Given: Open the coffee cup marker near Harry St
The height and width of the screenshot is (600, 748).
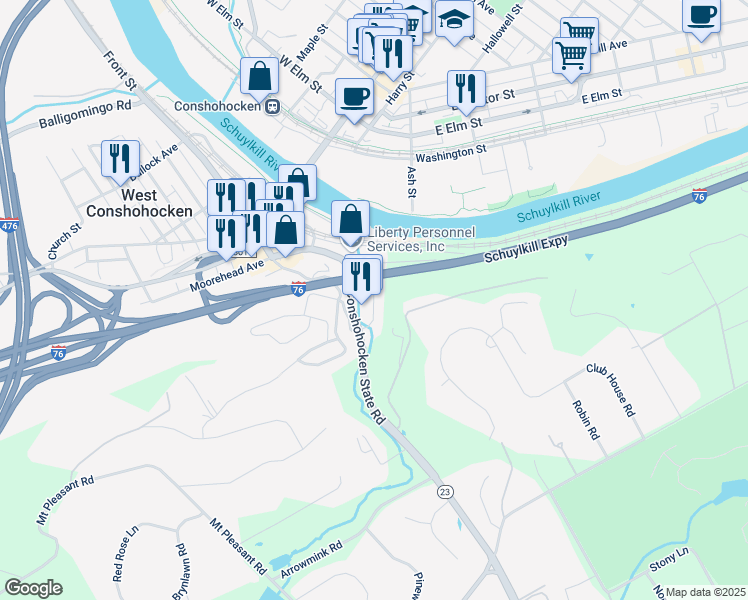Looking at the screenshot, I should 354,98.
